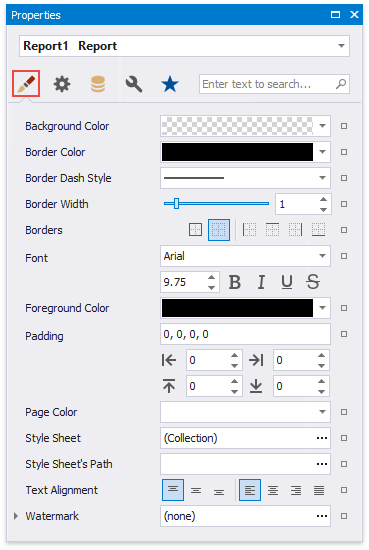Screen dimensions: 369x550
Task: Open the Favorites tab with star icon
Action: pos(170,84)
